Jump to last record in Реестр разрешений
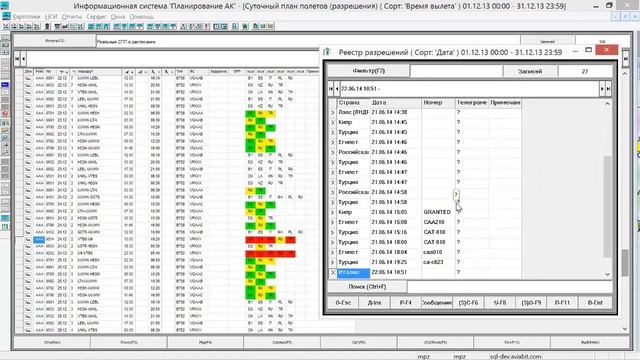 pos(608,89)
